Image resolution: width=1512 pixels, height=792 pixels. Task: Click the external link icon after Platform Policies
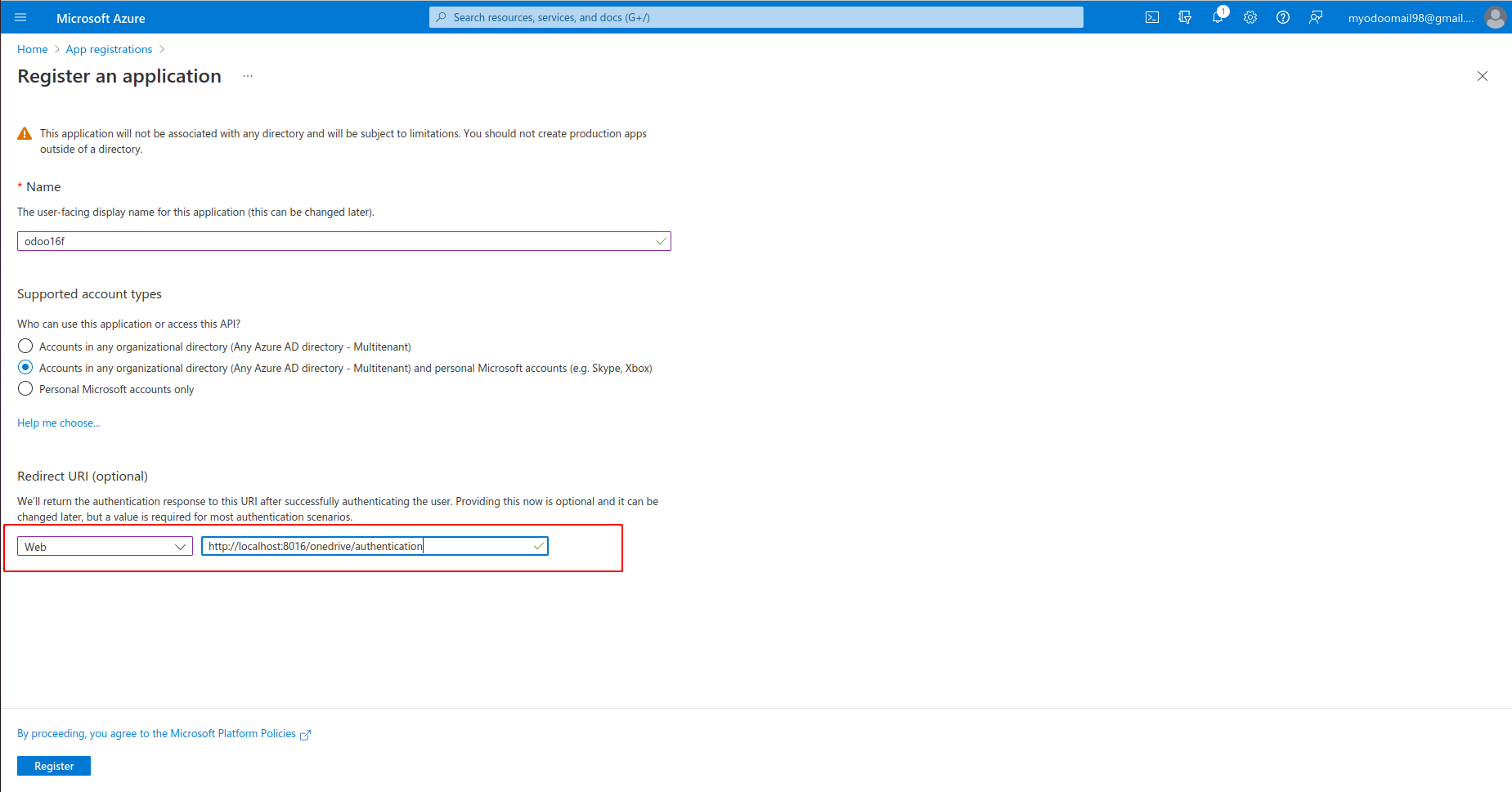pyautogui.click(x=306, y=735)
